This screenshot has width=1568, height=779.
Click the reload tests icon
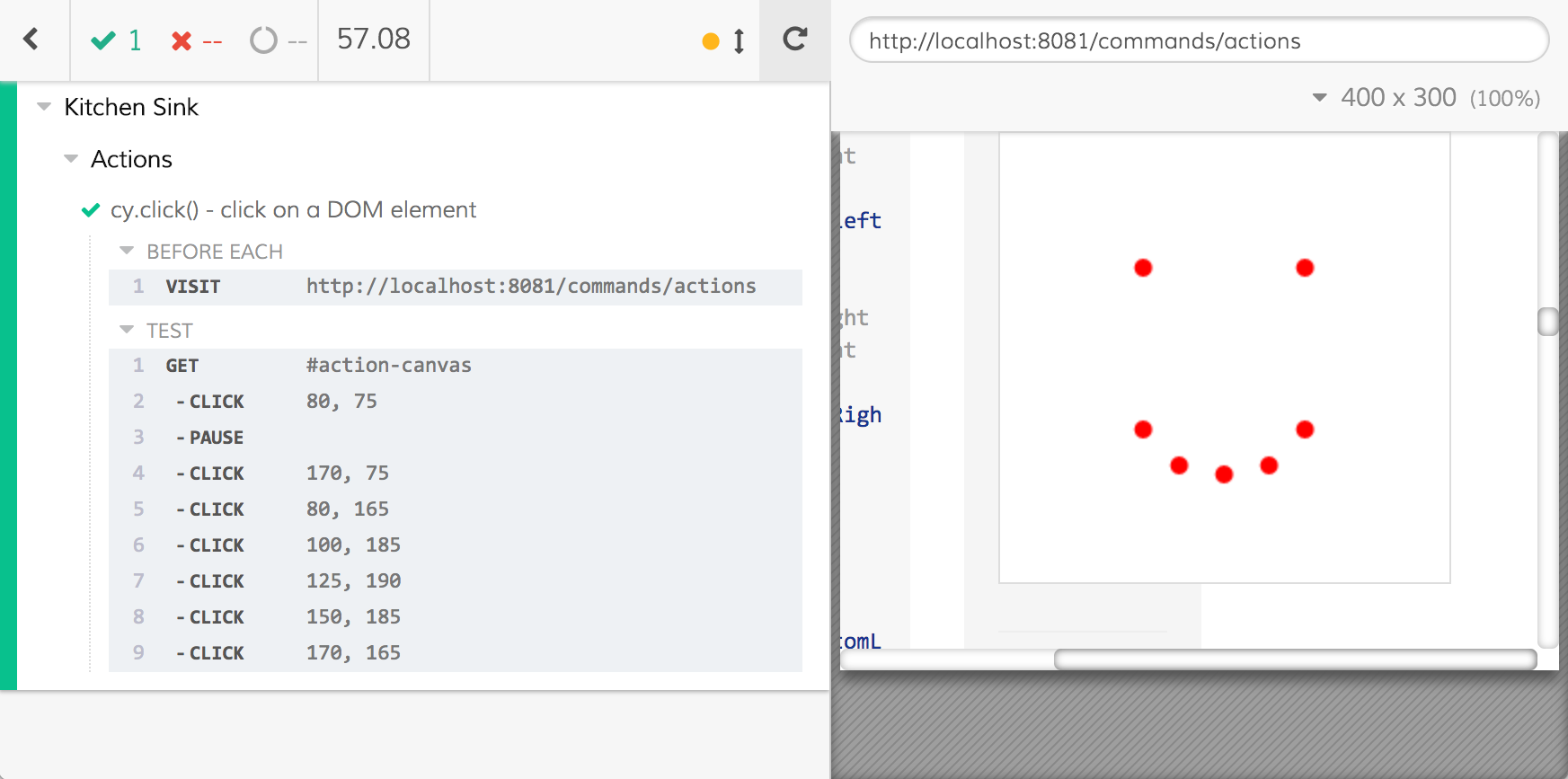794,40
